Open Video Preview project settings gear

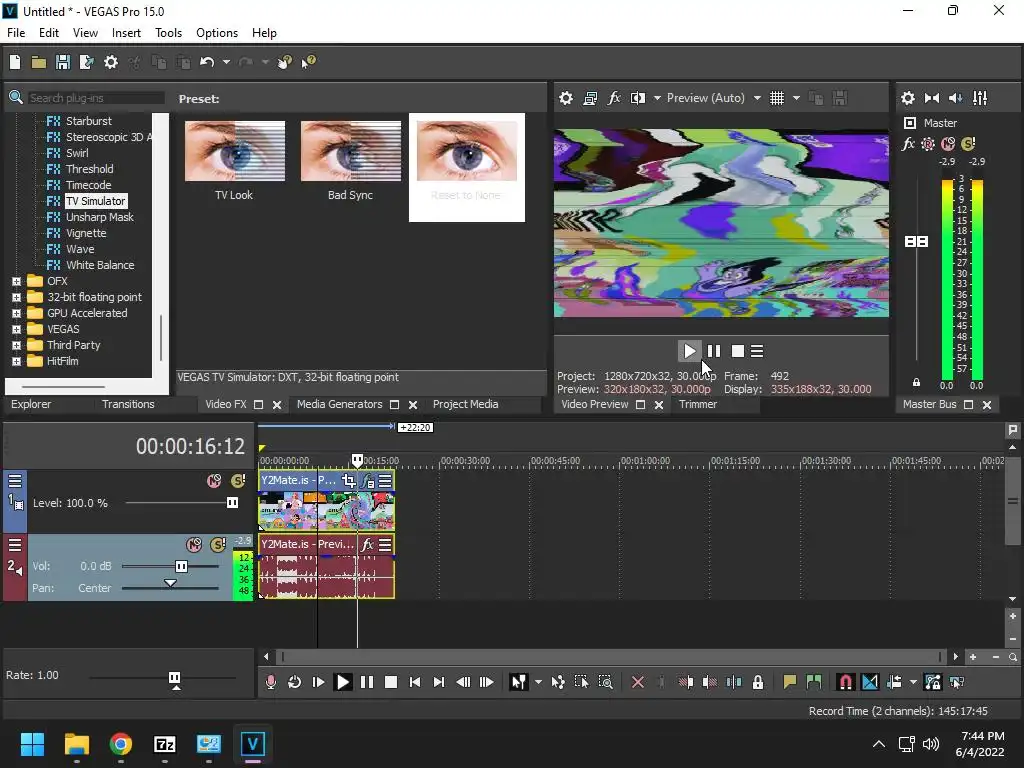coord(566,98)
